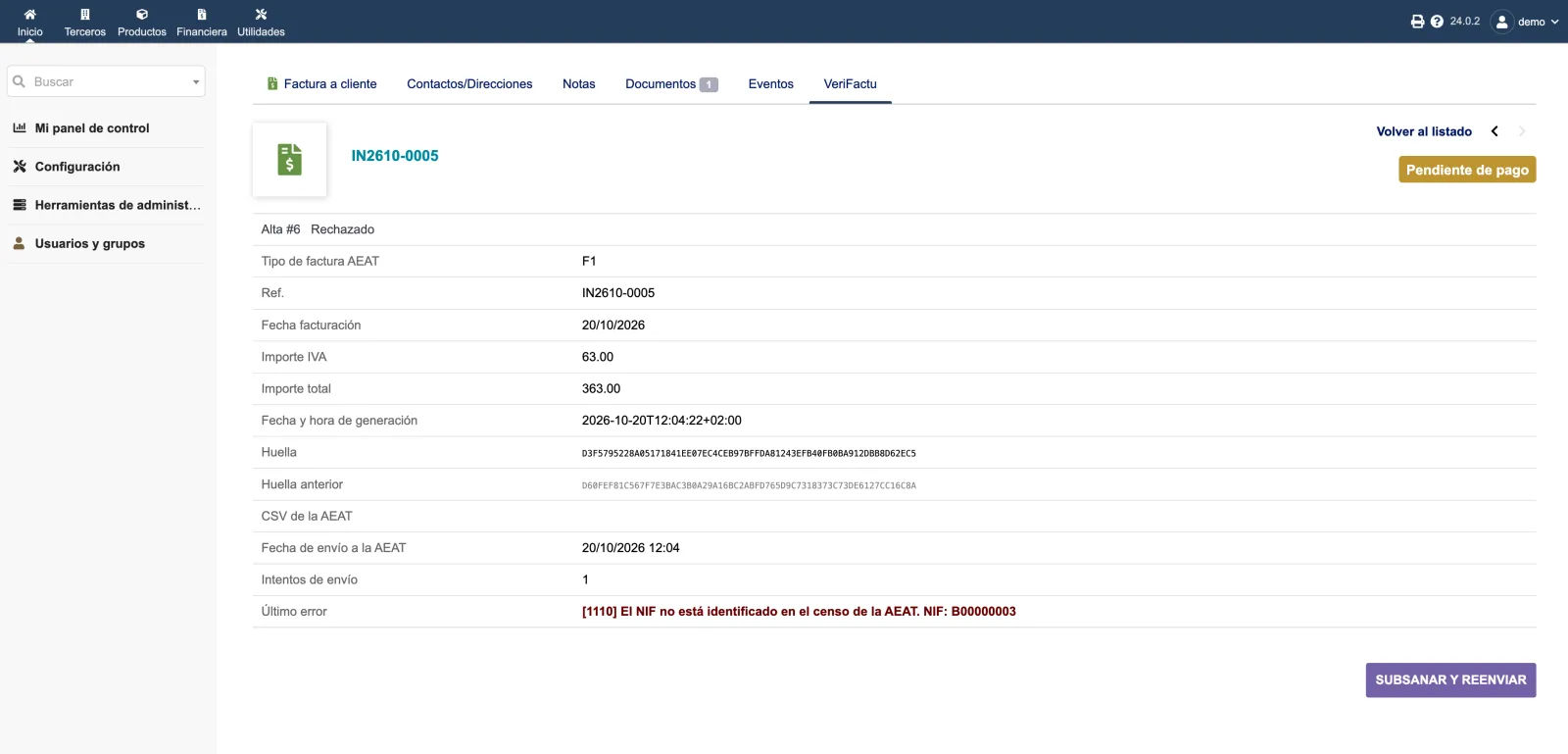Open the Productos cube icon menu
The height and width of the screenshot is (754, 1568).
point(142,15)
